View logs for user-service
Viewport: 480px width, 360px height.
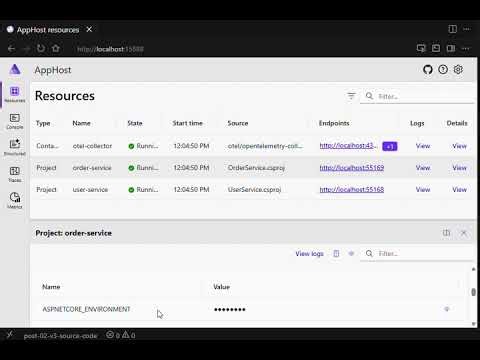click(423, 189)
